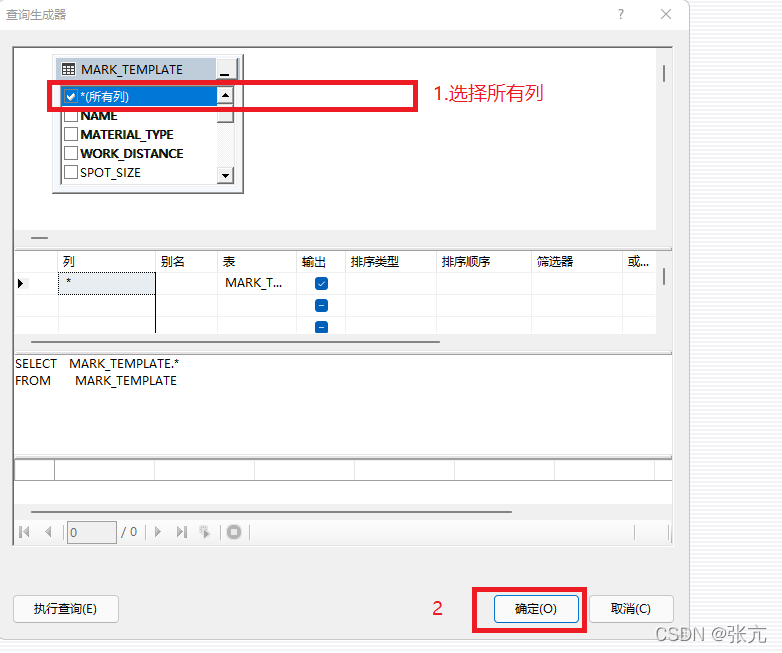Image resolution: width=782 pixels, height=653 pixels.
Task: Click the stop query round icon
Action: [233, 532]
